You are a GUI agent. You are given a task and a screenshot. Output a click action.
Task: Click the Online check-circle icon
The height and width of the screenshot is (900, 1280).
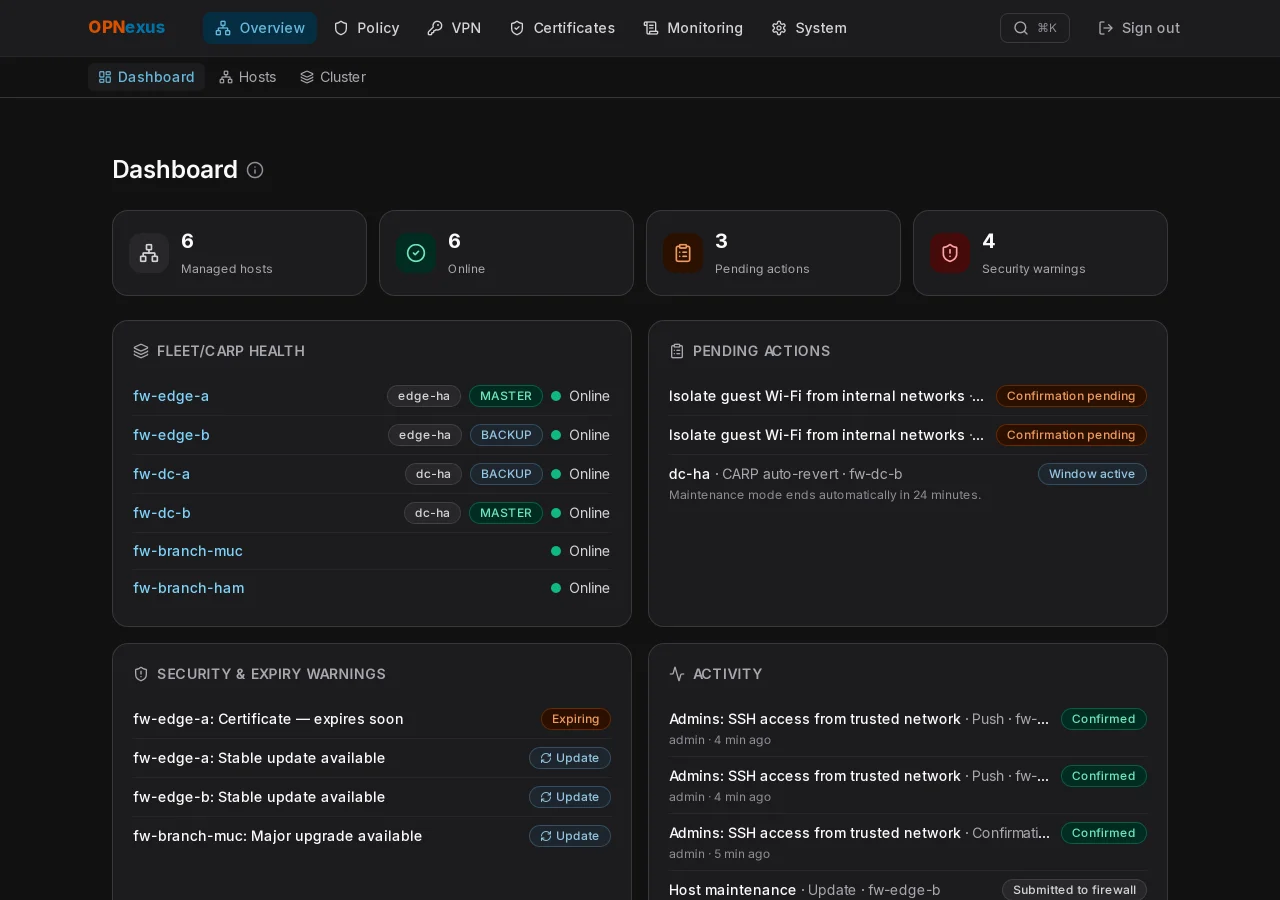[416, 253]
